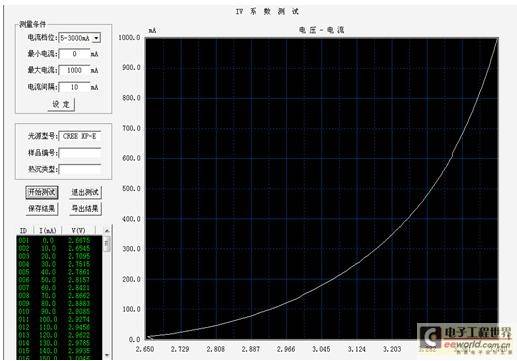The width and height of the screenshot is (517, 361).
Task: Click the 退出测试 button
Action: (x=85, y=192)
